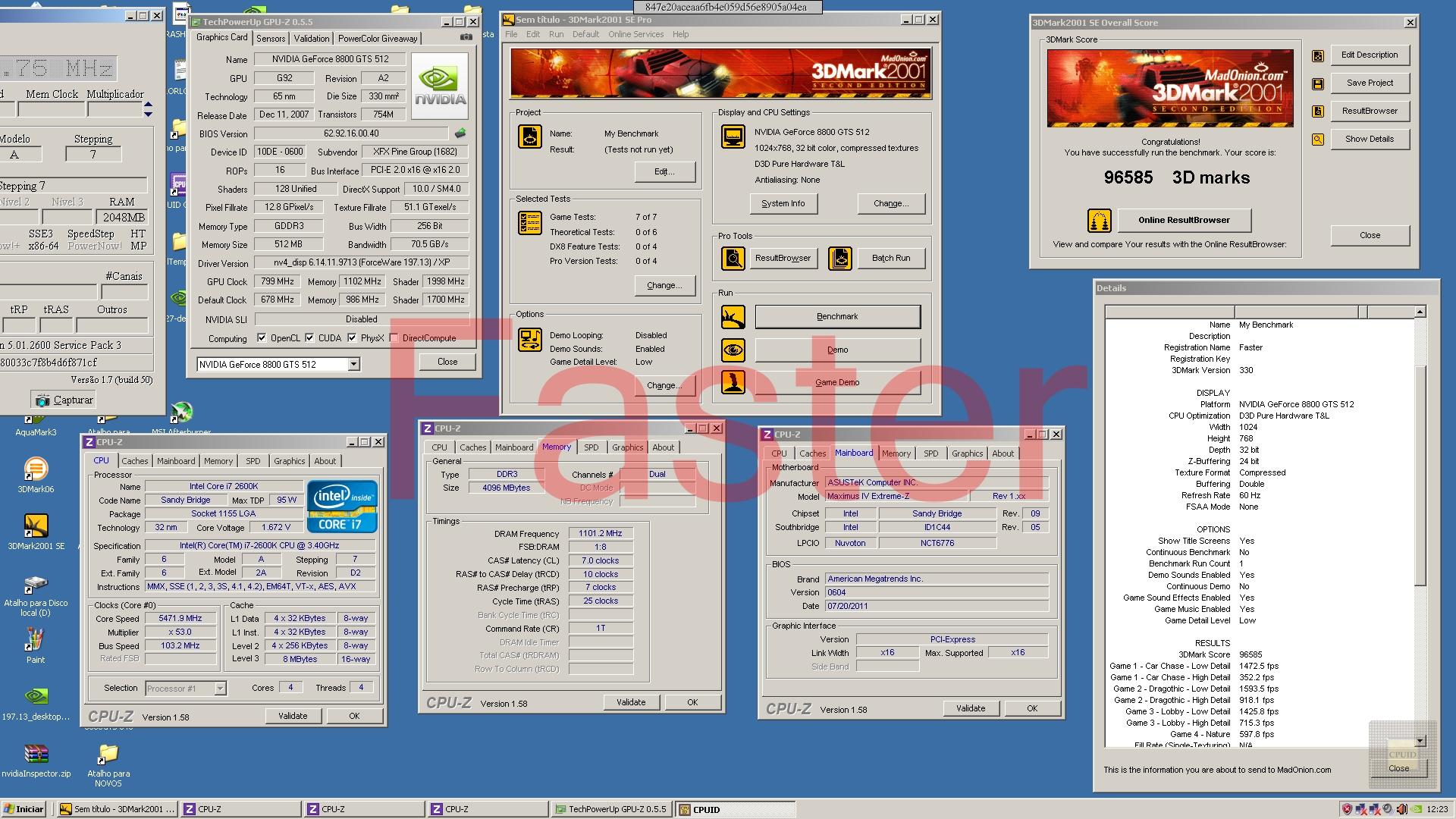This screenshot has width=1456, height=819.
Task: Click the Show Details magnifier icon
Action: pyautogui.click(x=1318, y=140)
